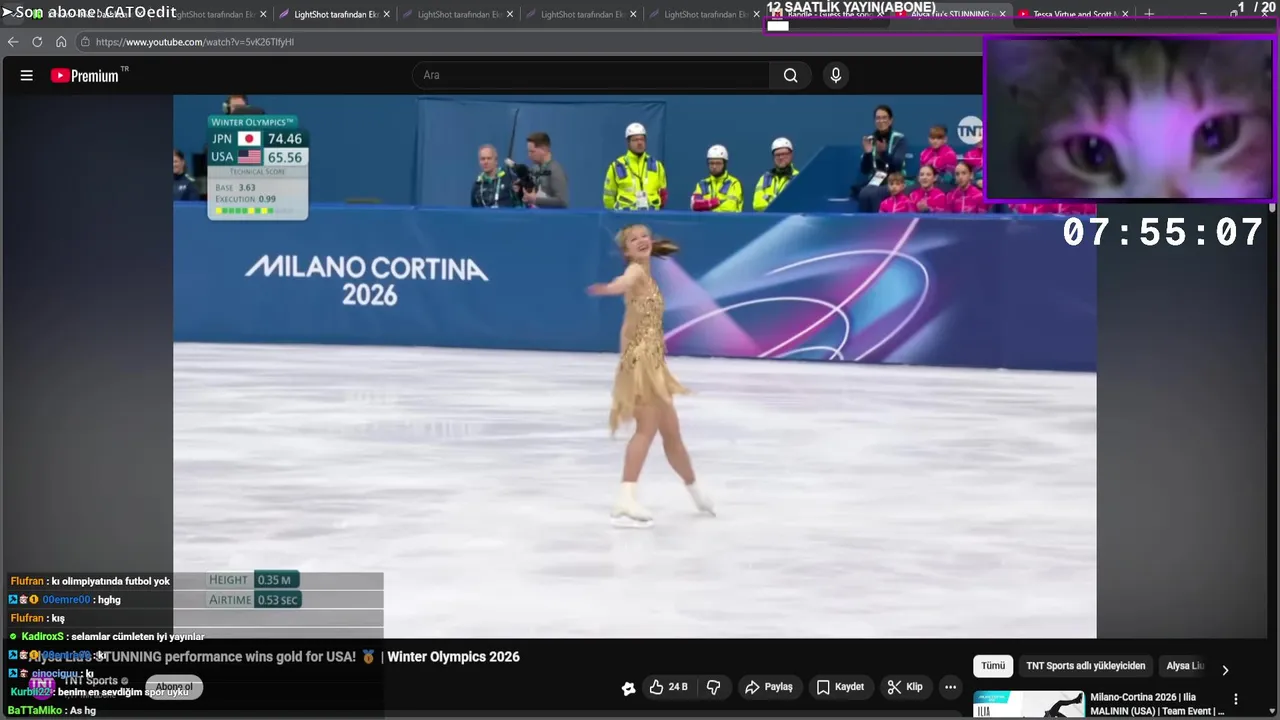Switch to the fifth LightShot tab
This screenshot has width=1280, height=720.
click(x=704, y=14)
